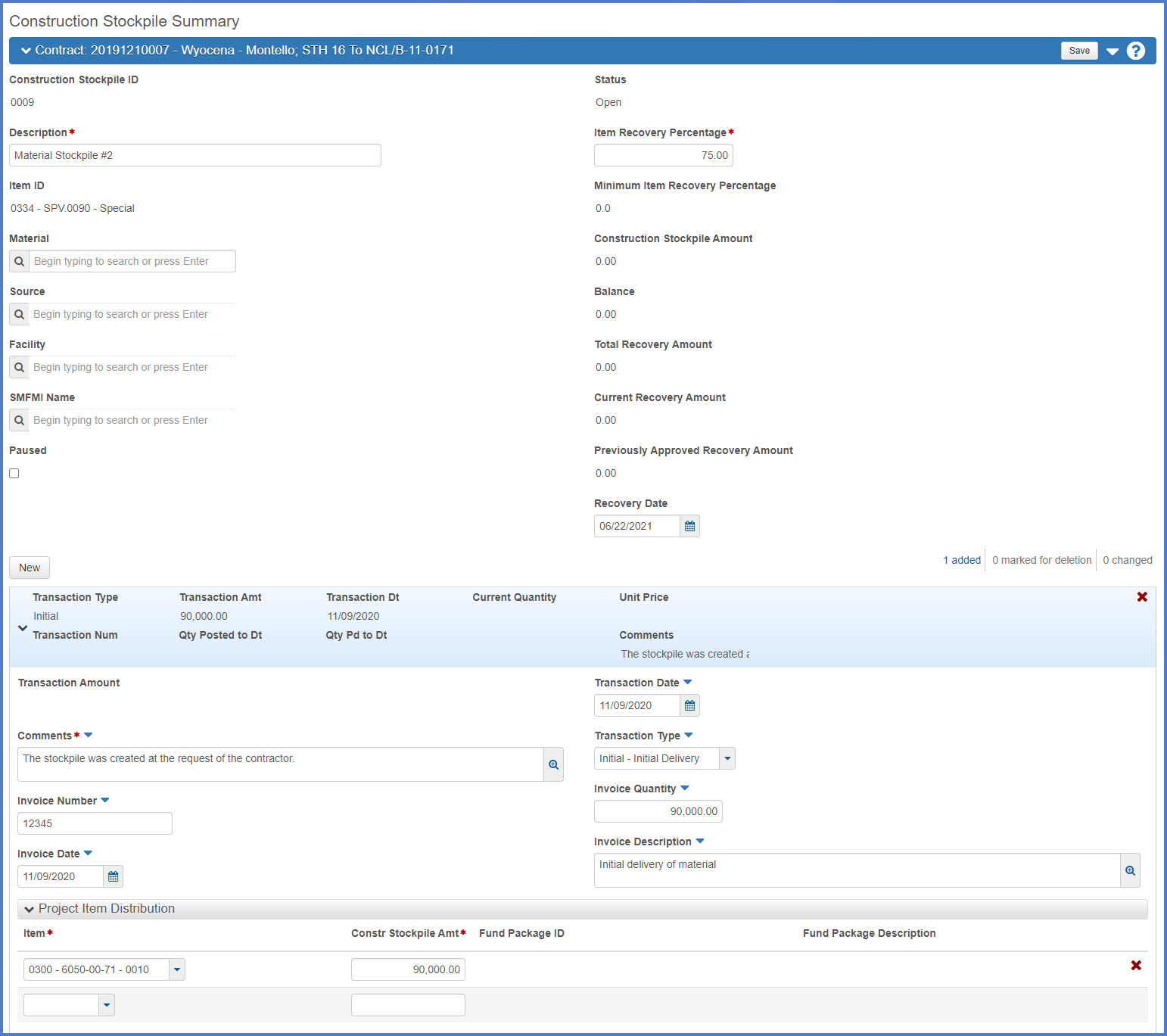Open the Item 0300 - 6050-00-71 dropdown
This screenshot has width=1167, height=1036.
(x=177, y=969)
